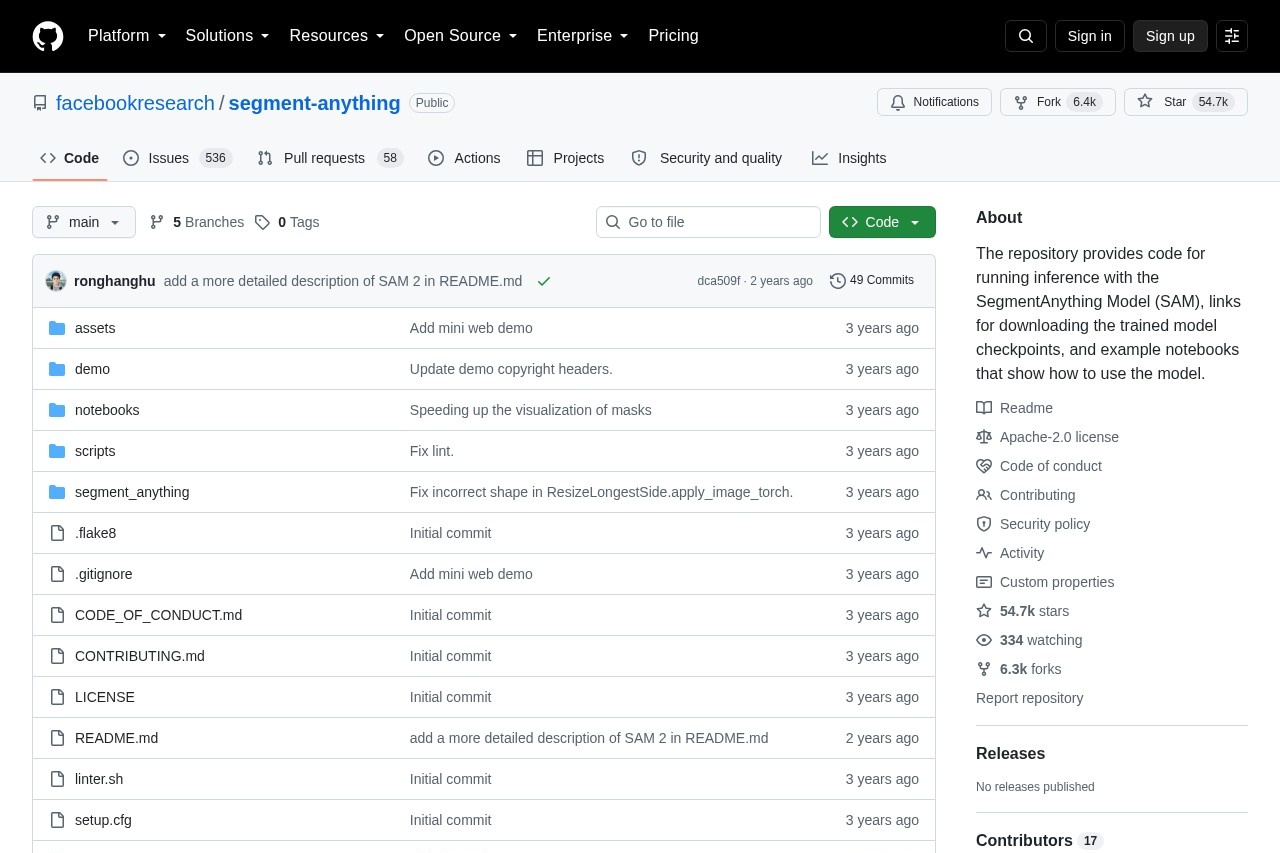Open the .flake8 file
The width and height of the screenshot is (1280, 853).
pyautogui.click(x=95, y=533)
